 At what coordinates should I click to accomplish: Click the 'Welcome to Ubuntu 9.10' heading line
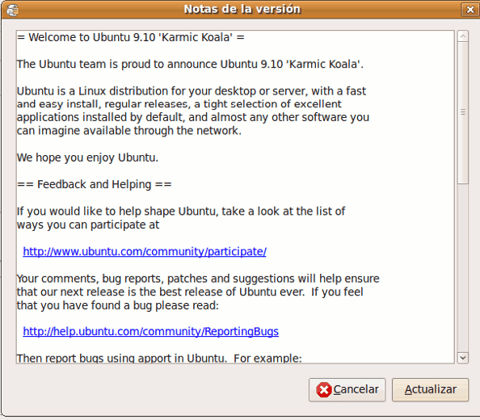coord(131,37)
